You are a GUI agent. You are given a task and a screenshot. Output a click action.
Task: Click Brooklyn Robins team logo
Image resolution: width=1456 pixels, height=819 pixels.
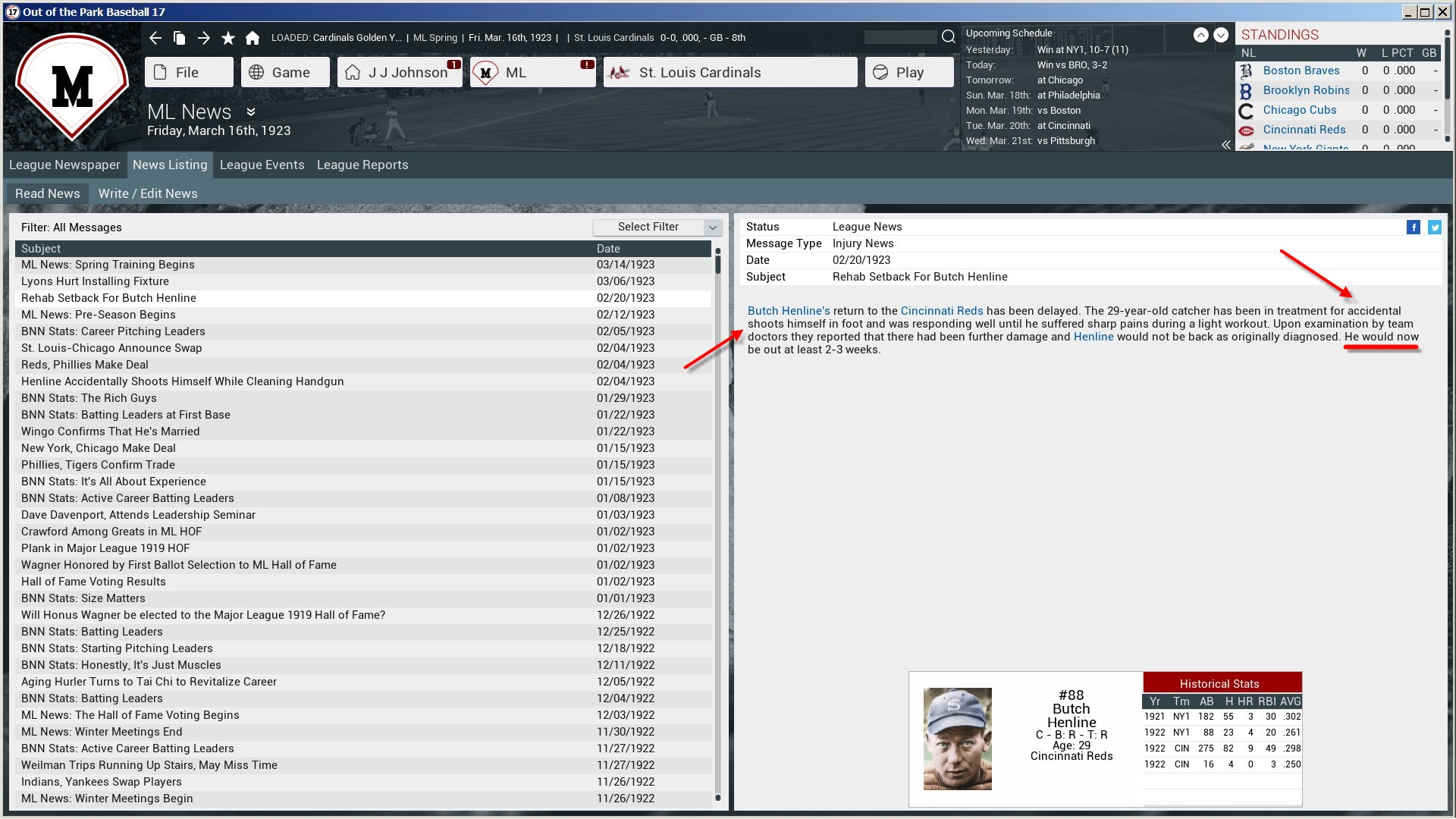tap(1246, 91)
